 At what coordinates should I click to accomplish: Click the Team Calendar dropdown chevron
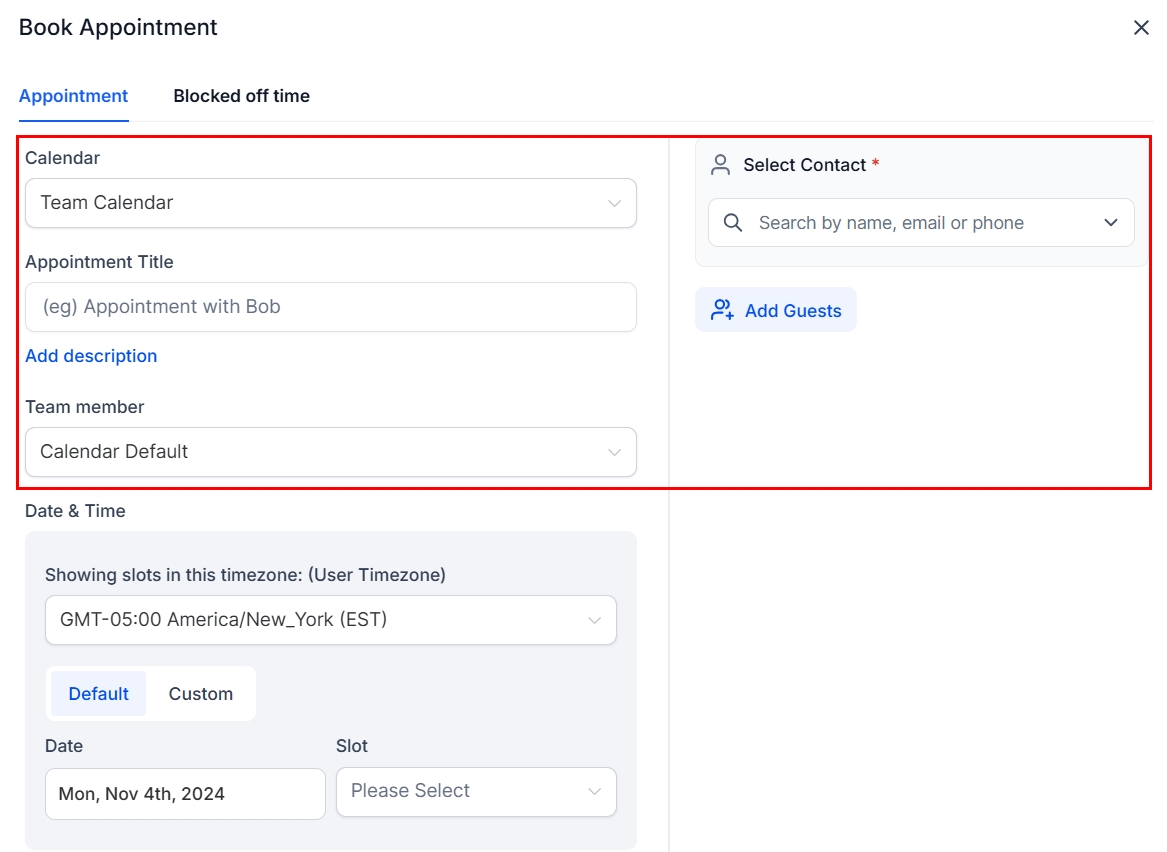click(614, 203)
